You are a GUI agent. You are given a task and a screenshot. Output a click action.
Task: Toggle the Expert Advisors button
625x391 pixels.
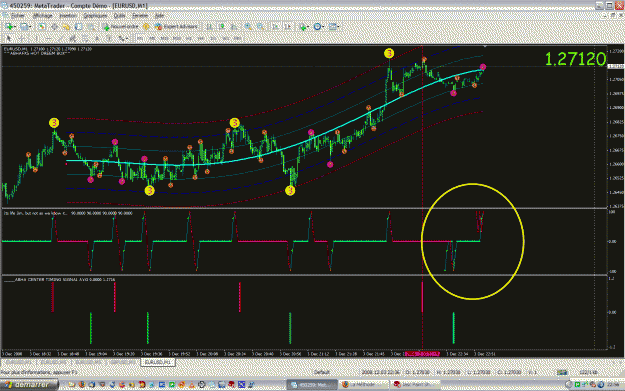177,27
